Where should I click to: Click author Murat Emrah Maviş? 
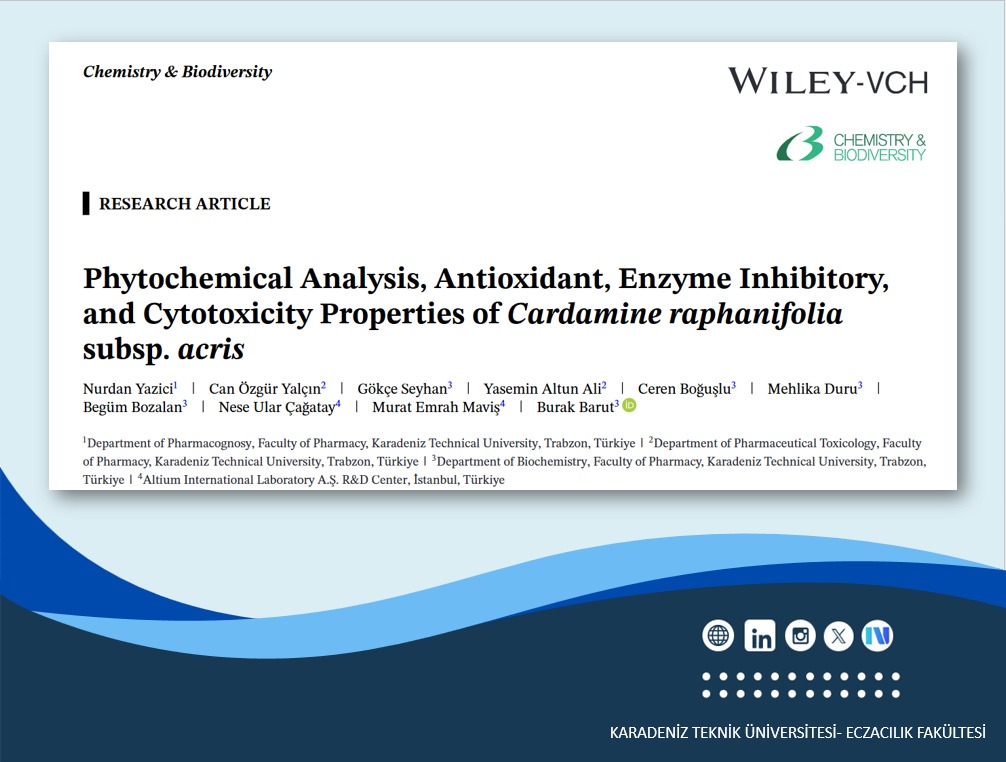point(435,407)
